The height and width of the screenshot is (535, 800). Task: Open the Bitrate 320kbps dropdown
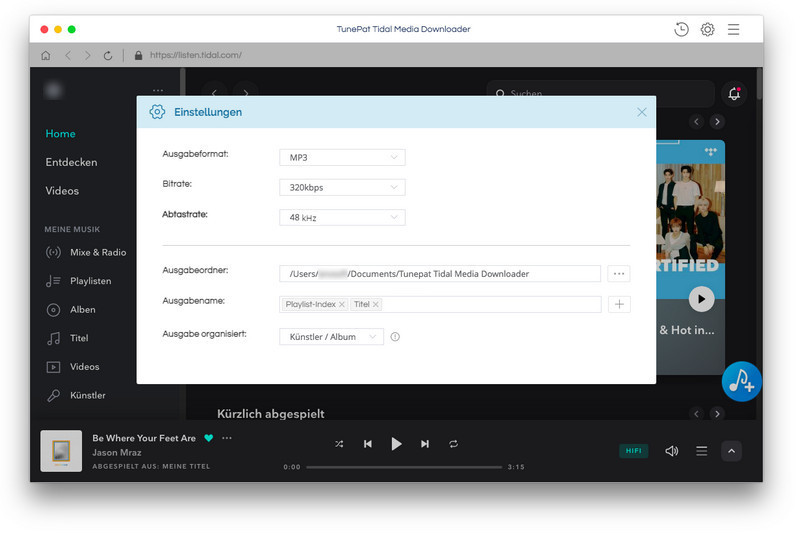[342, 187]
